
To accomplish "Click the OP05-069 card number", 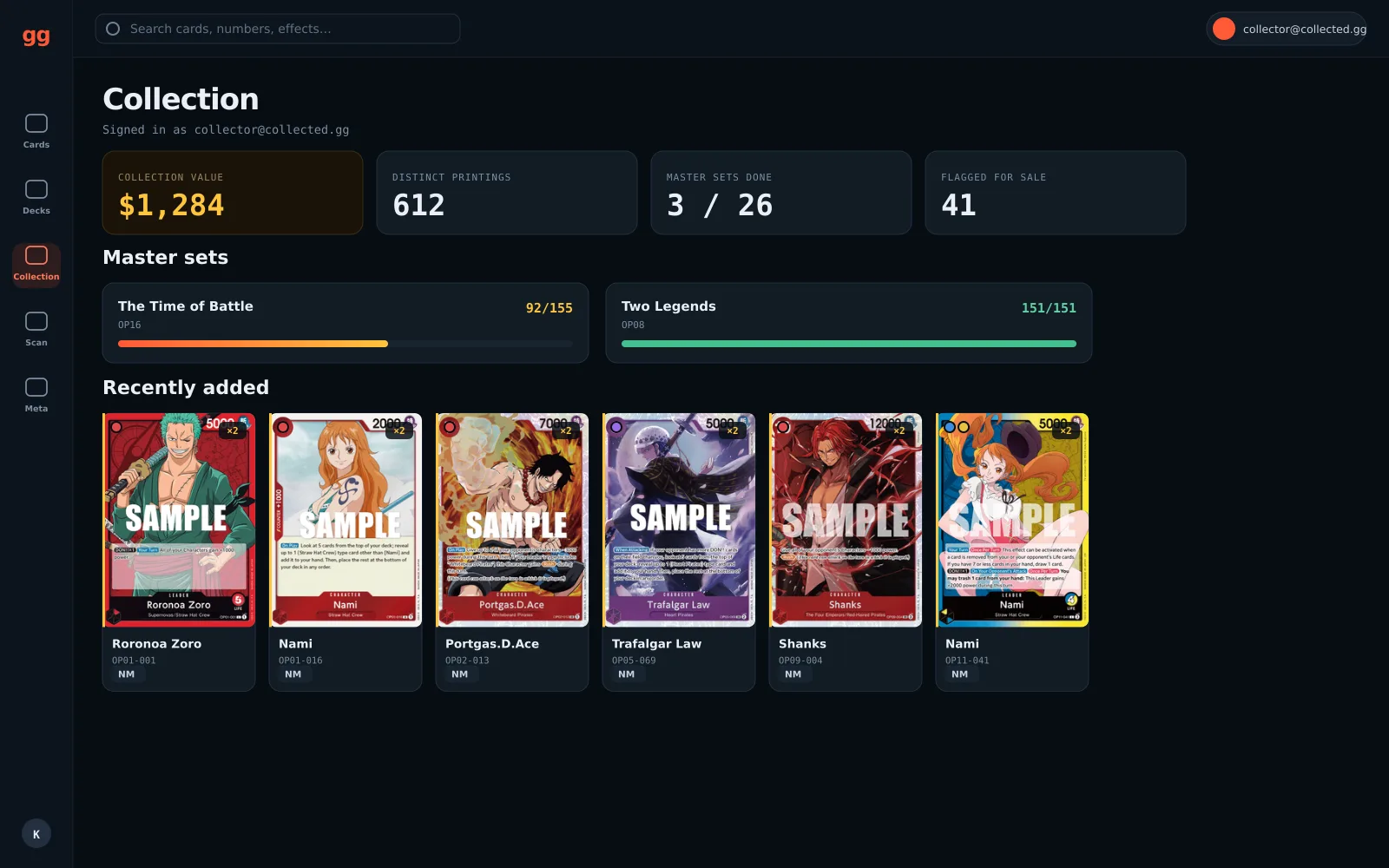I will click(635, 661).
